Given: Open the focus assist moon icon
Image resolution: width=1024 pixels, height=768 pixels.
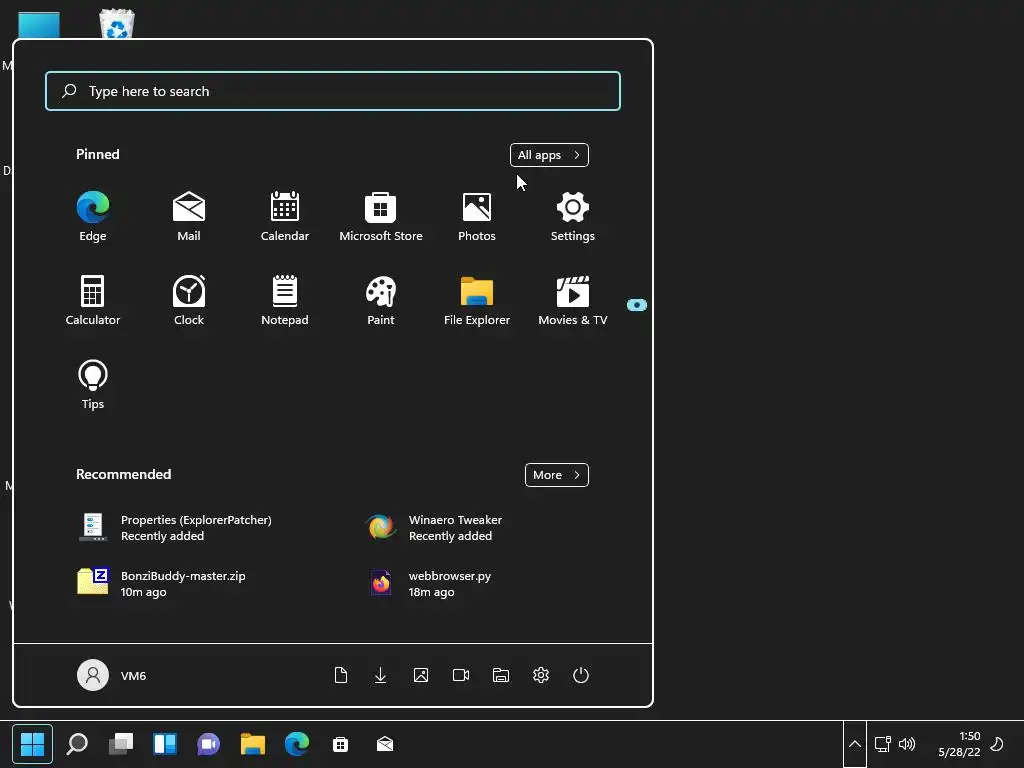Looking at the screenshot, I should [x=997, y=744].
